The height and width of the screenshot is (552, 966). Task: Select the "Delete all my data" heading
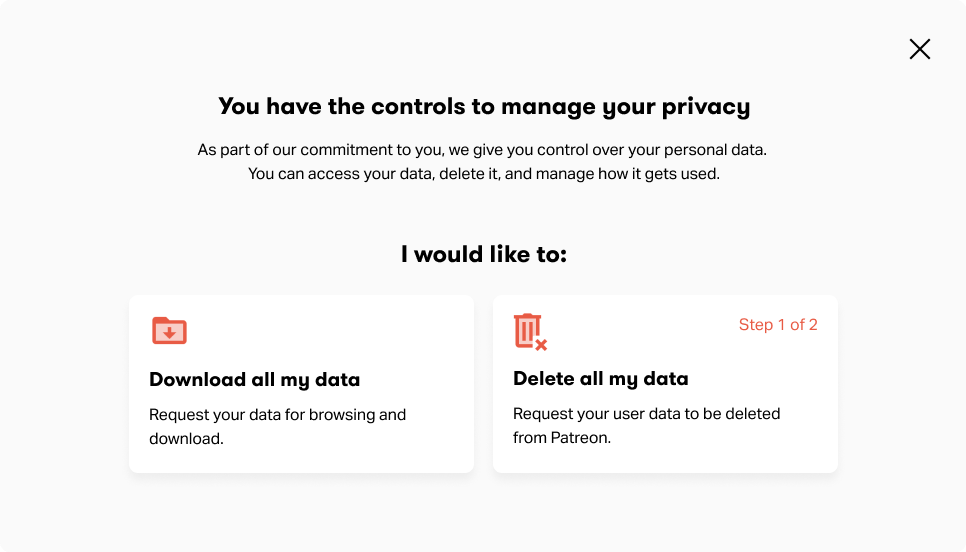coord(601,379)
